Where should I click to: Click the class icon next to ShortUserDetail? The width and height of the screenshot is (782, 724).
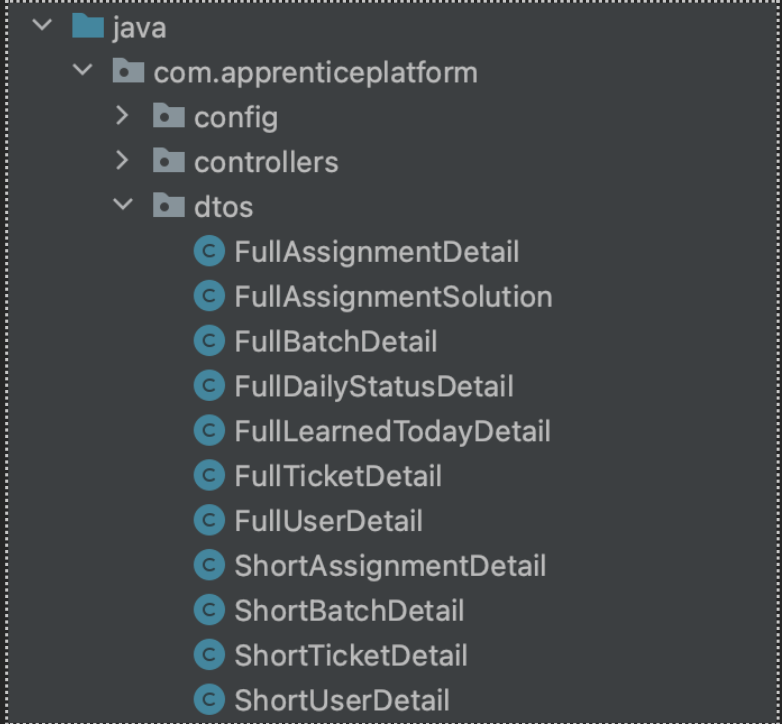tap(209, 699)
